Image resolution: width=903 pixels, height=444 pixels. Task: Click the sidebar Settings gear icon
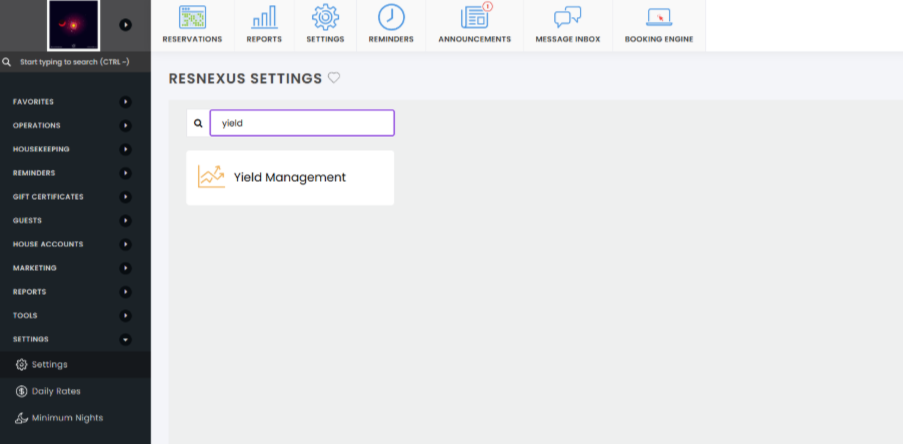tap(21, 365)
